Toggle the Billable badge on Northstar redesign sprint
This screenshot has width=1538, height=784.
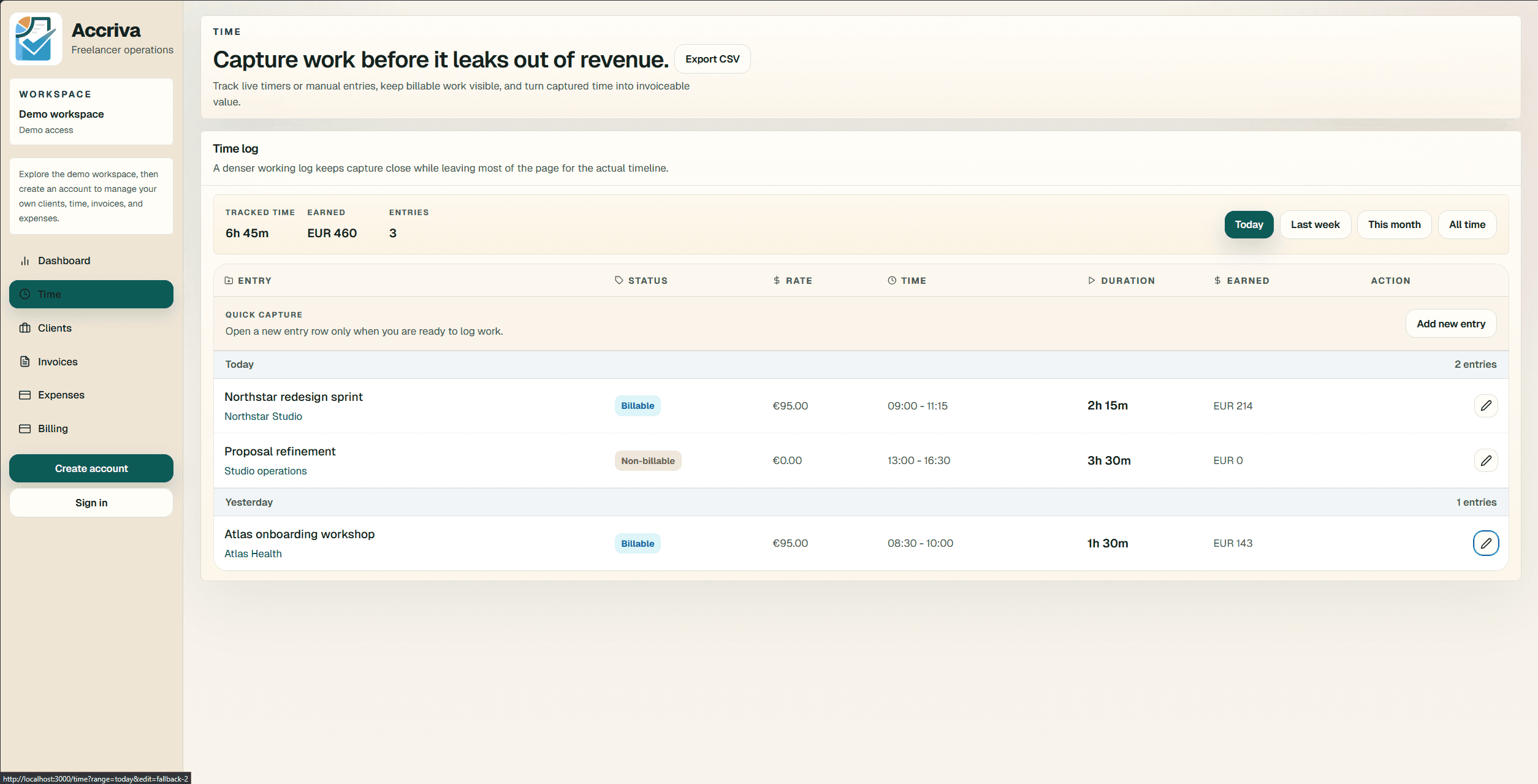[x=637, y=405]
